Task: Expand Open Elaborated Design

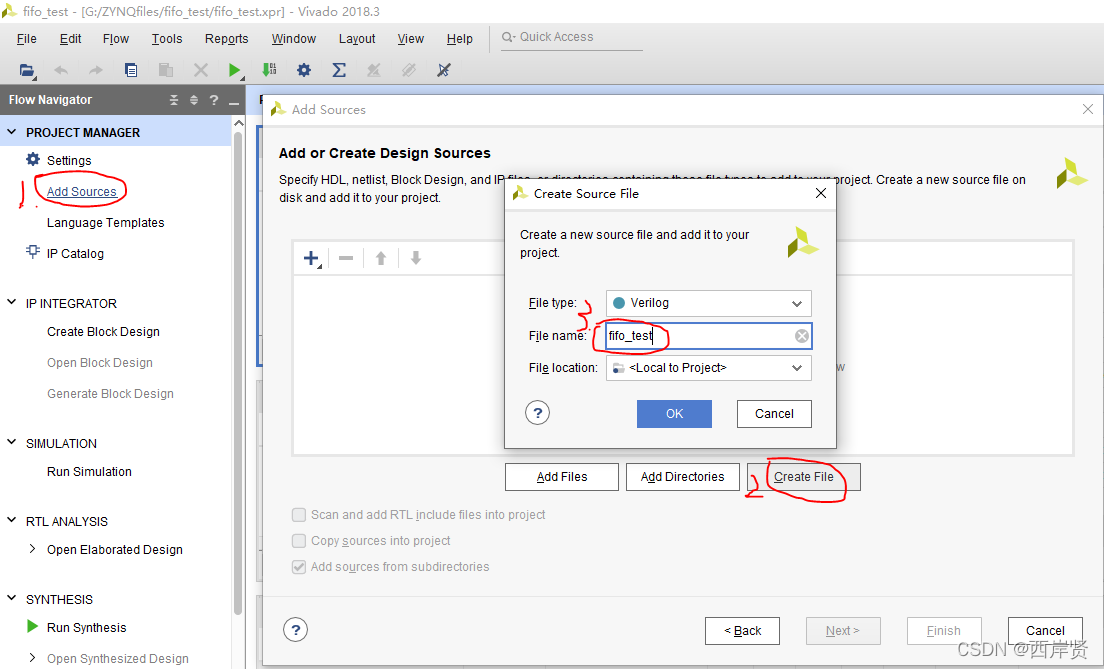Action: pos(32,549)
